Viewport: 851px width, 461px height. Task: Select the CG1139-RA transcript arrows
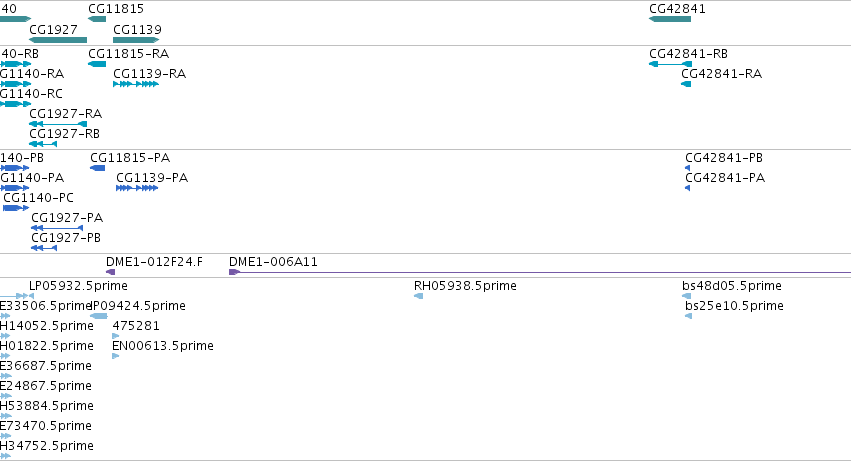pos(136,84)
